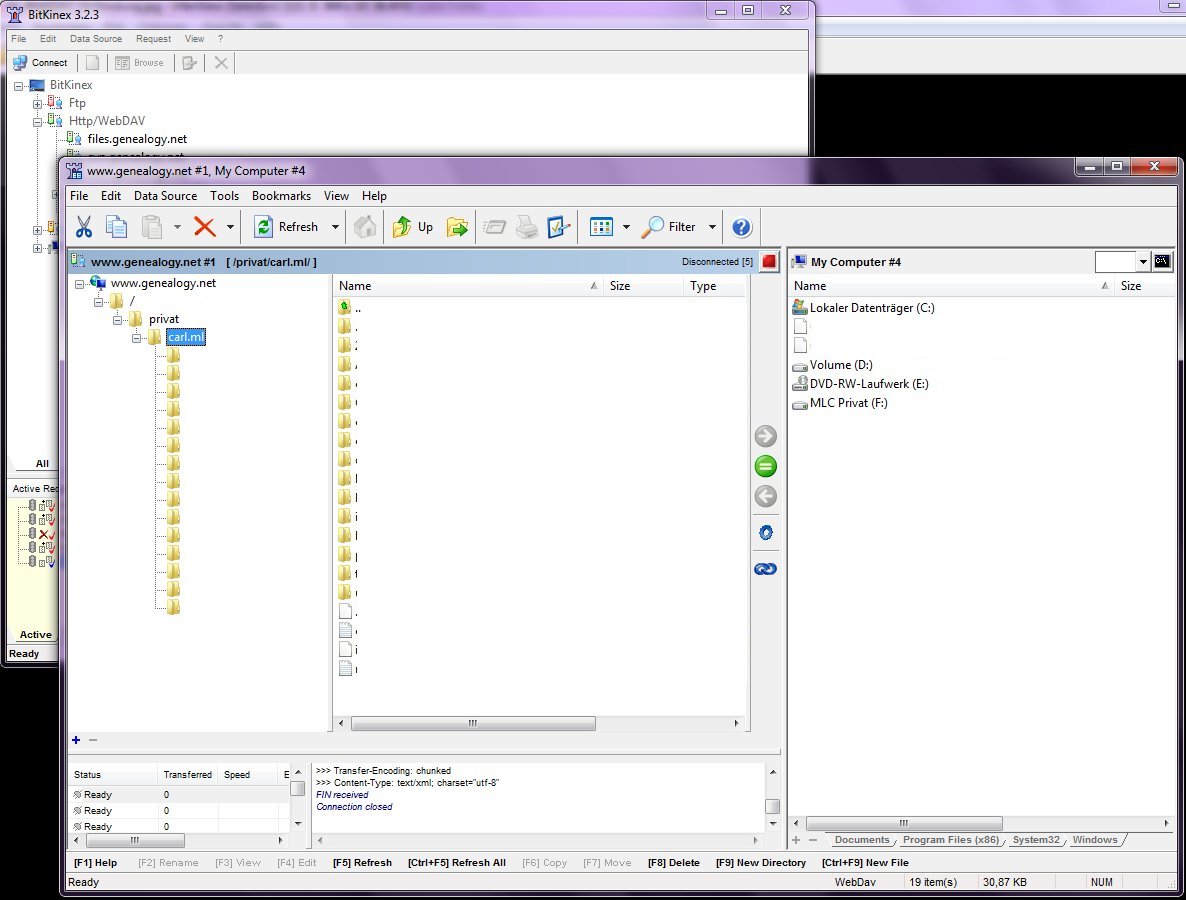Open the My Computer path dropdown
1186x900 pixels.
(1143, 262)
